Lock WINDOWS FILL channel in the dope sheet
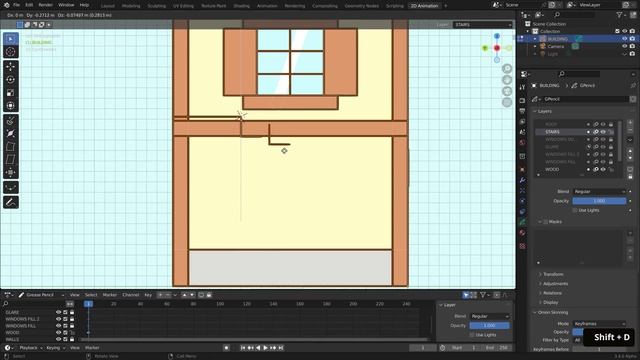 (x=72, y=326)
